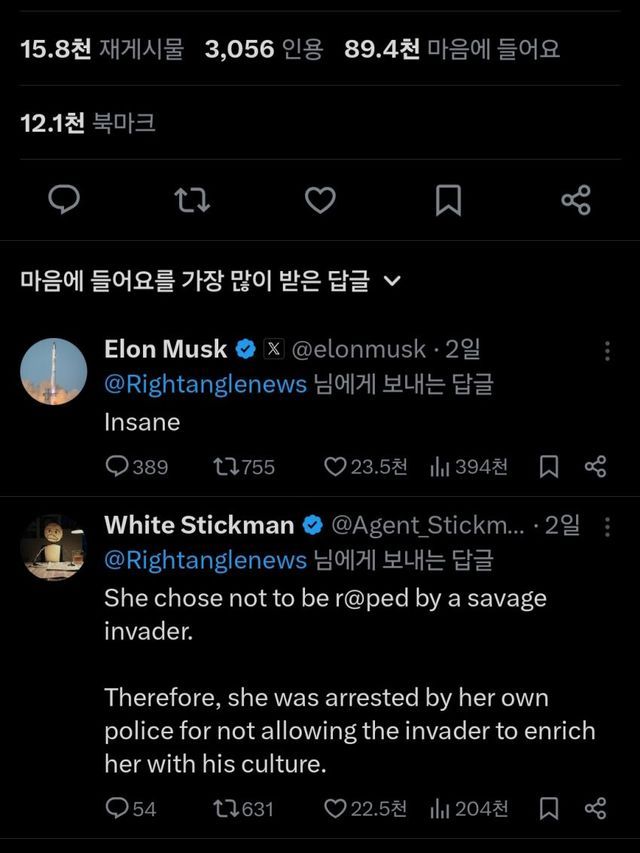Viewport: 640px width, 853px height.
Task: Repost Elon Musk's reply showing 755 reposts
Action: 225,466
